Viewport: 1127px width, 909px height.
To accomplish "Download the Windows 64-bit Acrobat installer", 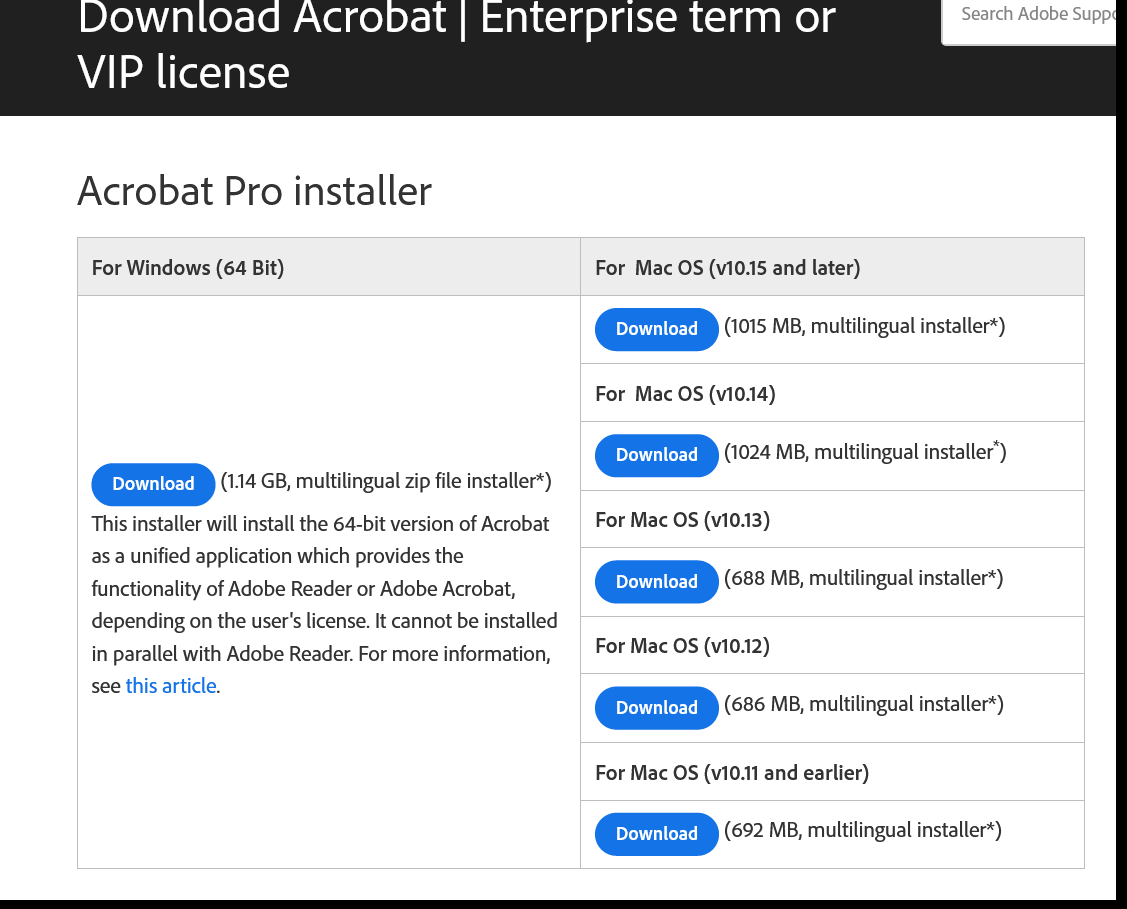I will pos(153,484).
